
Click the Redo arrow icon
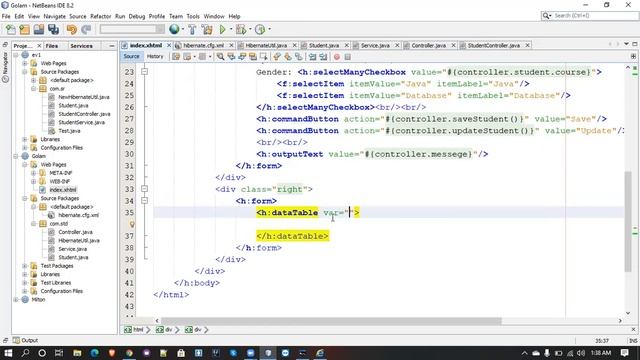point(86,29)
